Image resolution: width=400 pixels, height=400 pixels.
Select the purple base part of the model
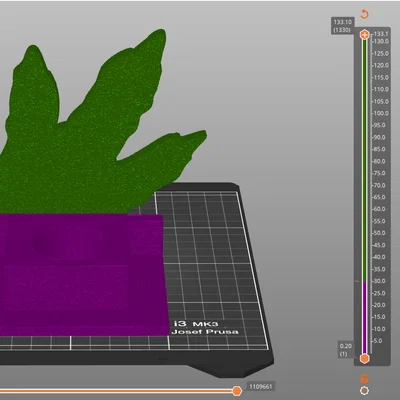[83, 275]
